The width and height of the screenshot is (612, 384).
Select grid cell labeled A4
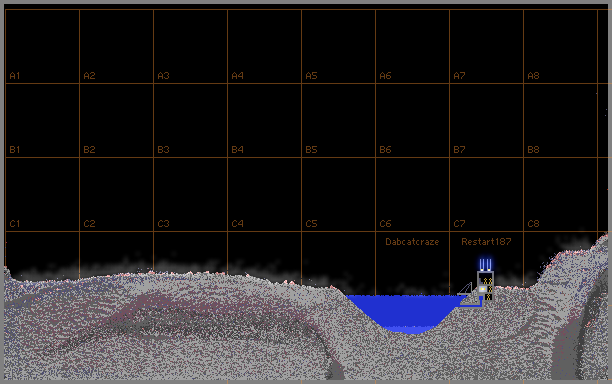point(264,46)
